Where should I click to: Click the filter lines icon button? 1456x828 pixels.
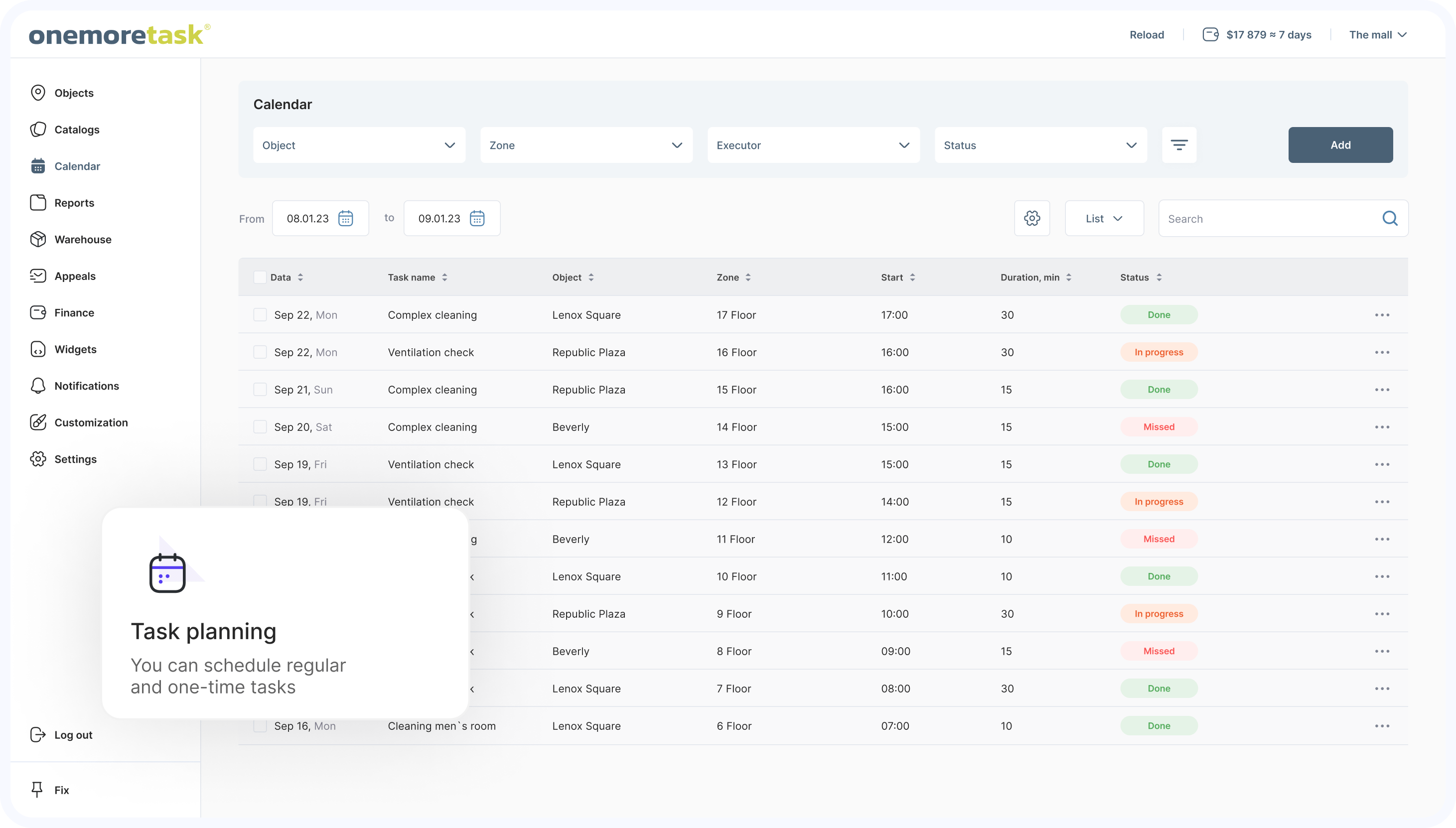click(x=1179, y=145)
